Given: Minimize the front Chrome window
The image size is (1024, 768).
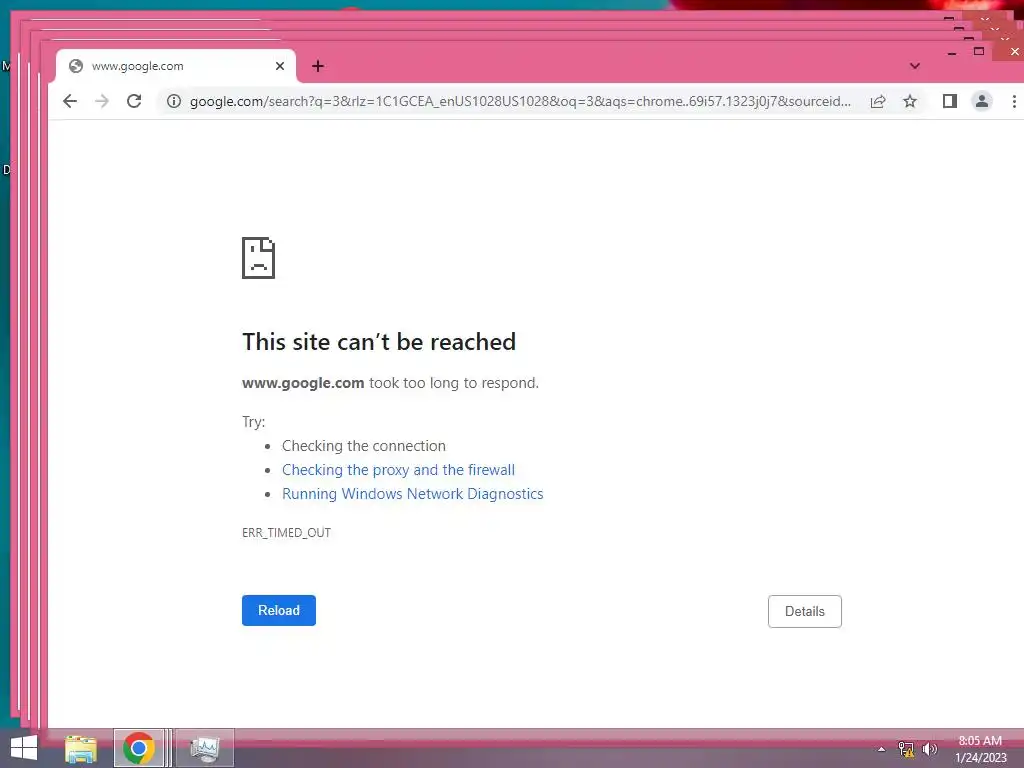Looking at the screenshot, I should (x=952, y=52).
